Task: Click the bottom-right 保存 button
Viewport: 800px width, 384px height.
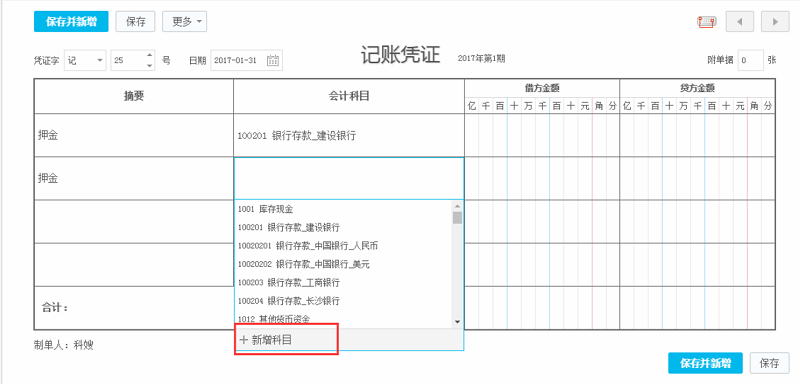Action: click(x=769, y=363)
